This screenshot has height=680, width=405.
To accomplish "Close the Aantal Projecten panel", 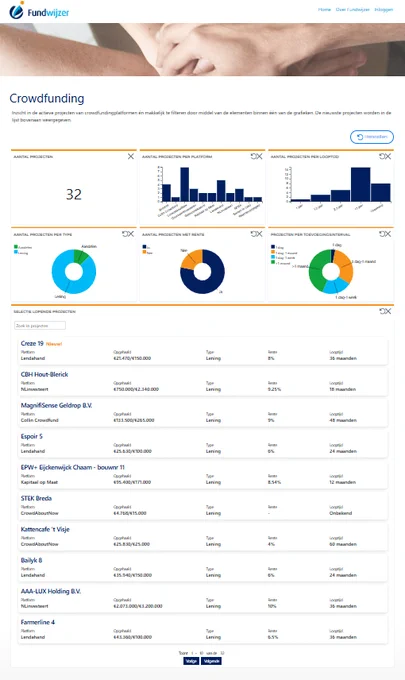I will click(x=131, y=156).
